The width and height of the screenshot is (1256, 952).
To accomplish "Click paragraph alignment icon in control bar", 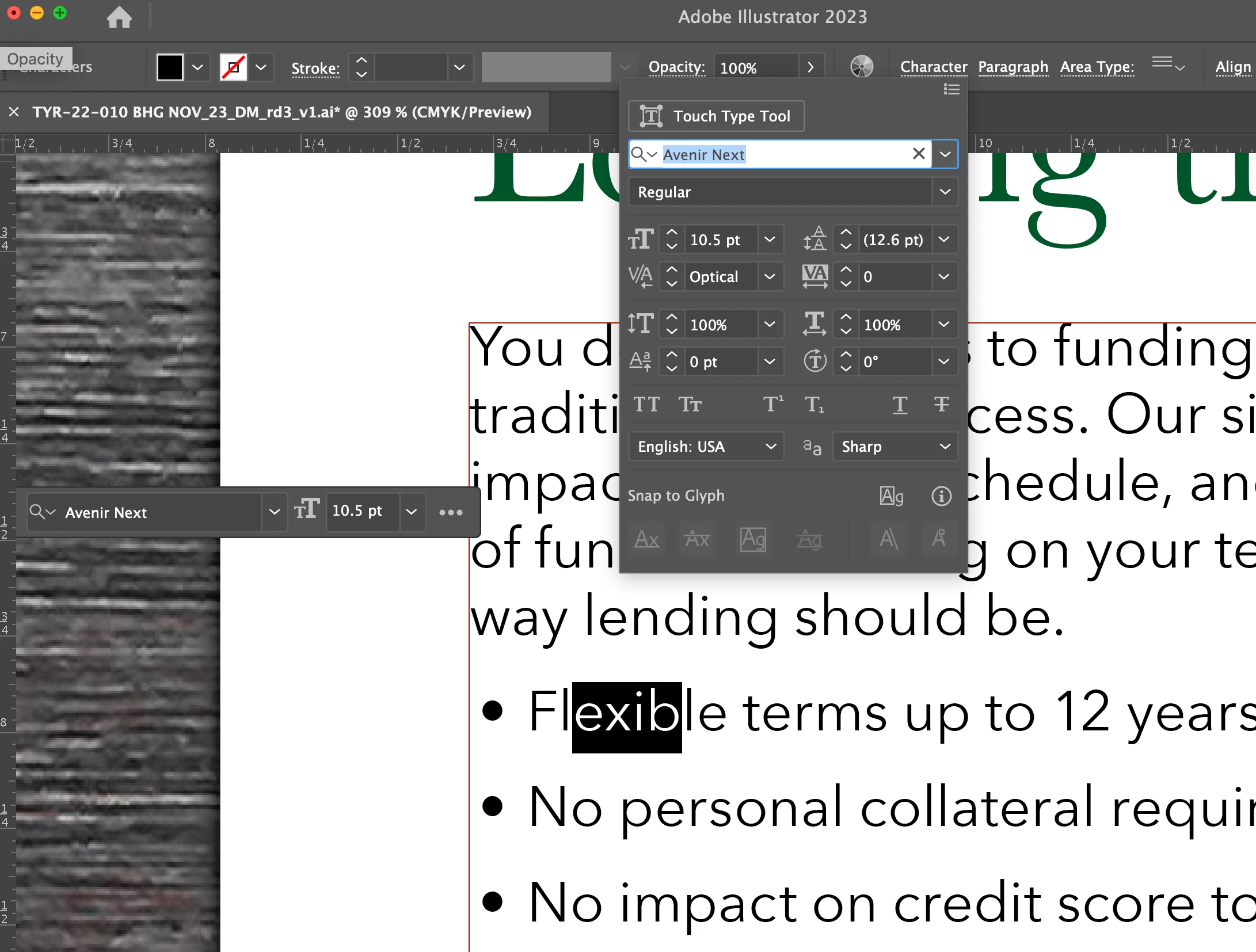I will tap(1163, 64).
